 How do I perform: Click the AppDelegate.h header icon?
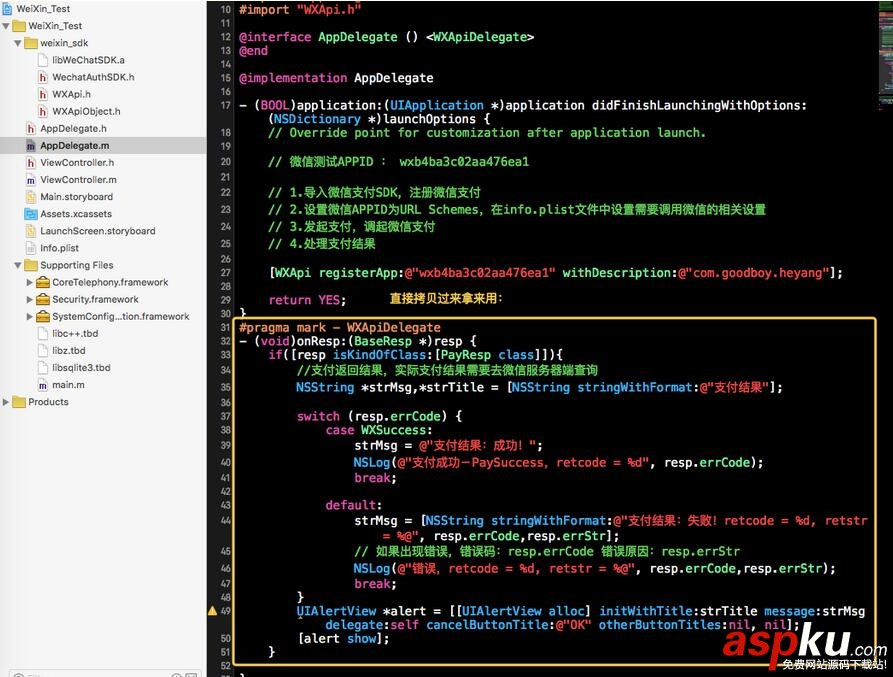point(31,129)
